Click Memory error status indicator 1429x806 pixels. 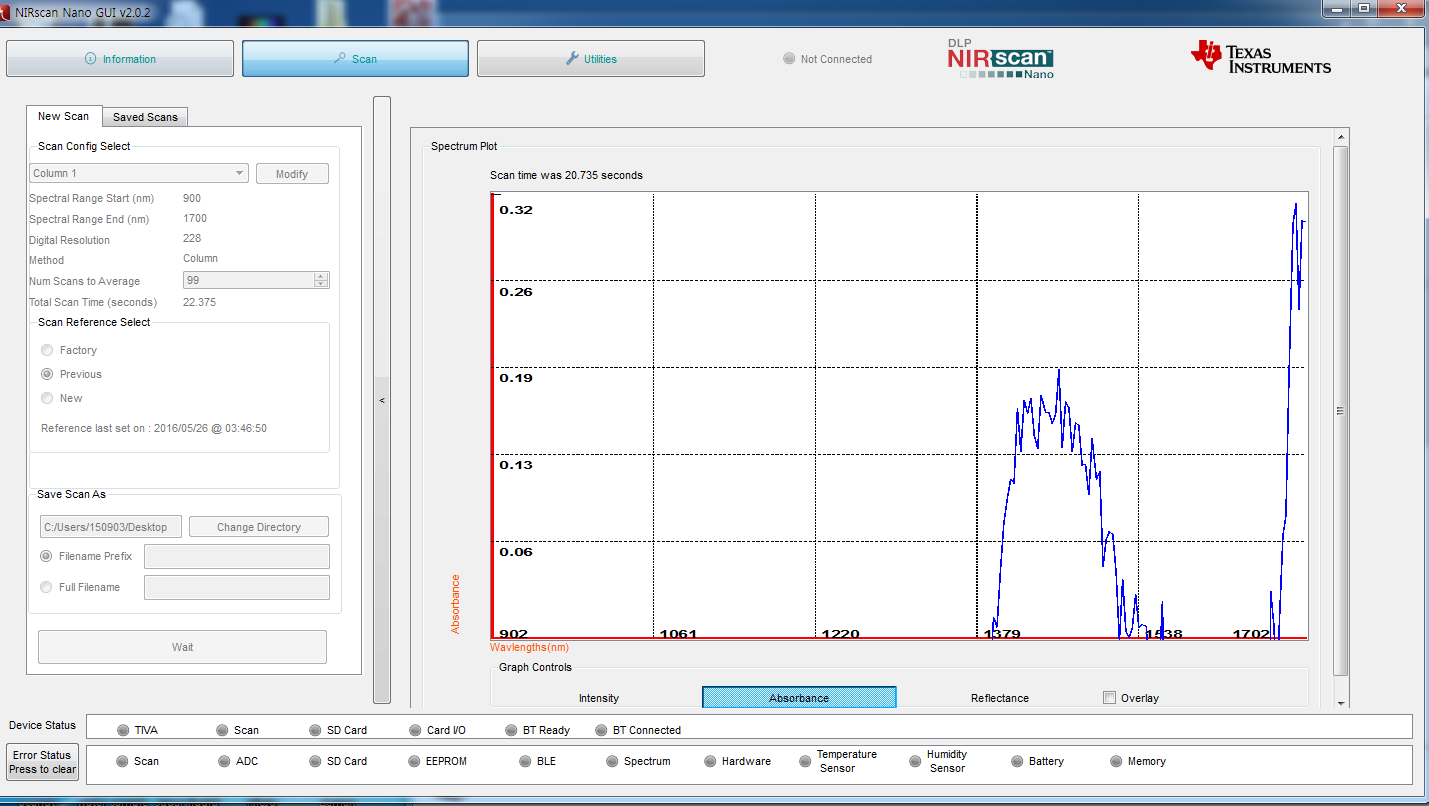coord(1116,761)
